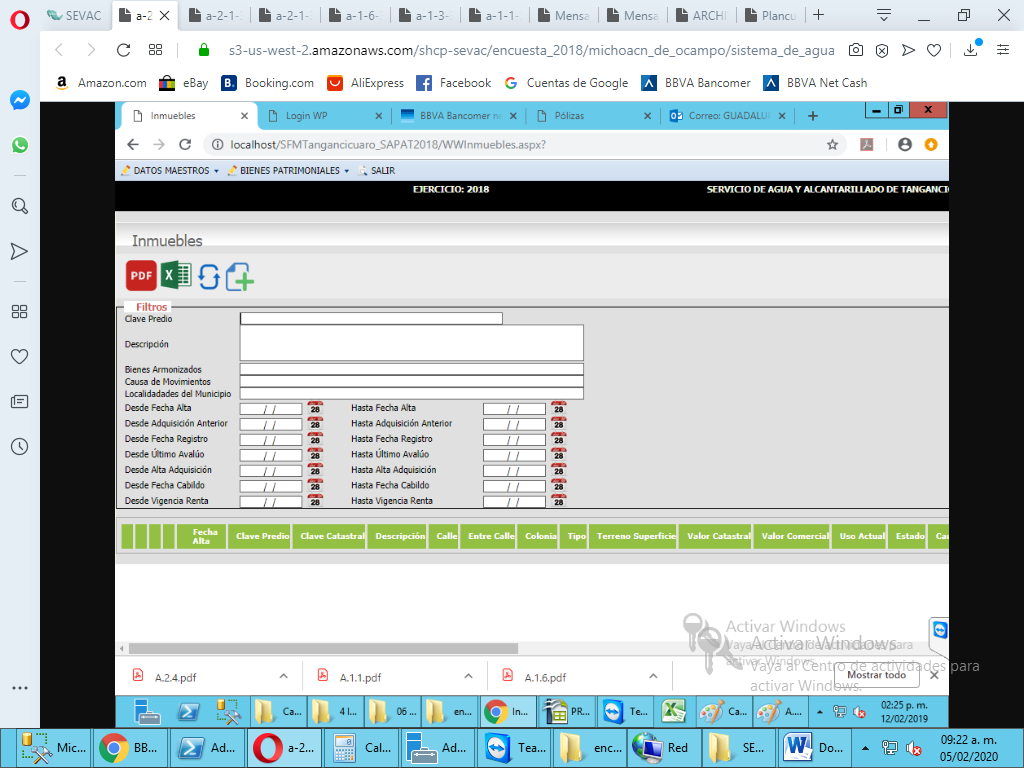
Task: Show hidden tray icons on Windows taskbar
Action: tap(865, 748)
